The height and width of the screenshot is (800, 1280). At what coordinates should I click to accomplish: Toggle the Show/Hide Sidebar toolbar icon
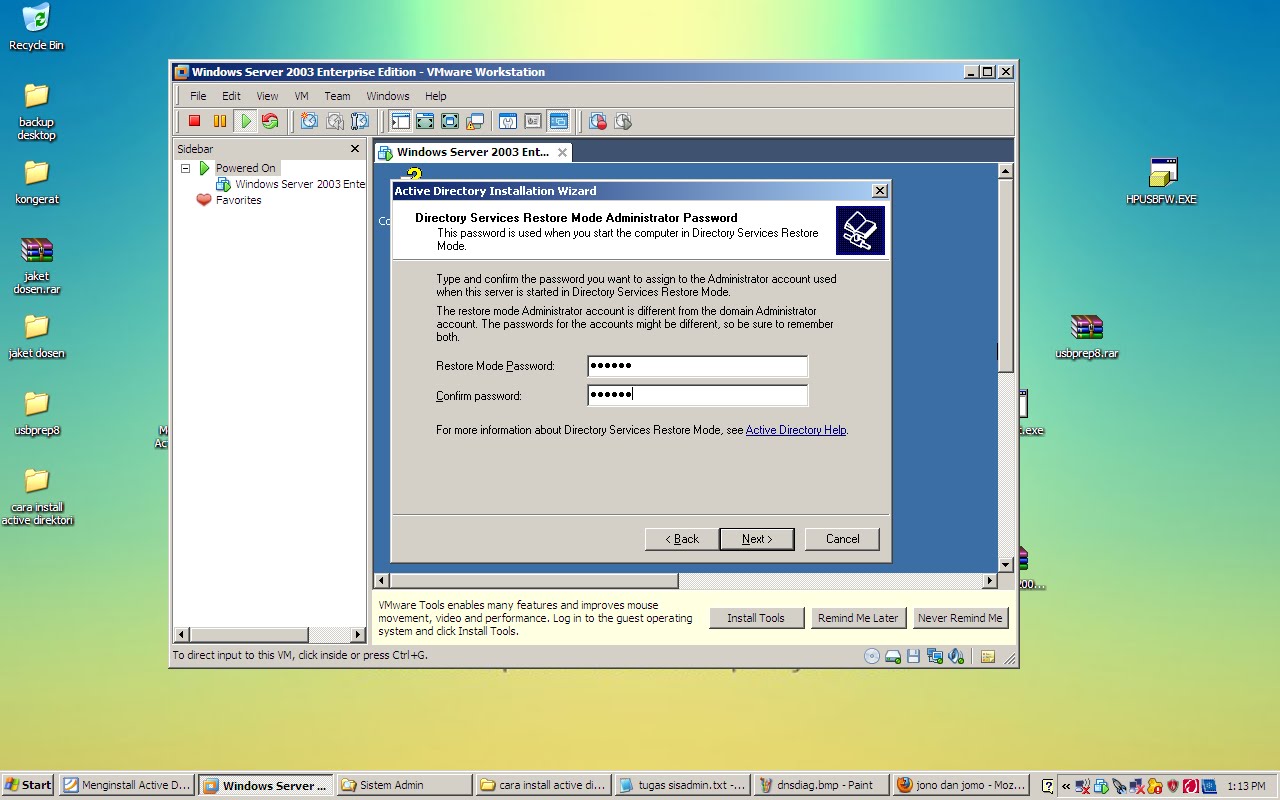tap(400, 121)
